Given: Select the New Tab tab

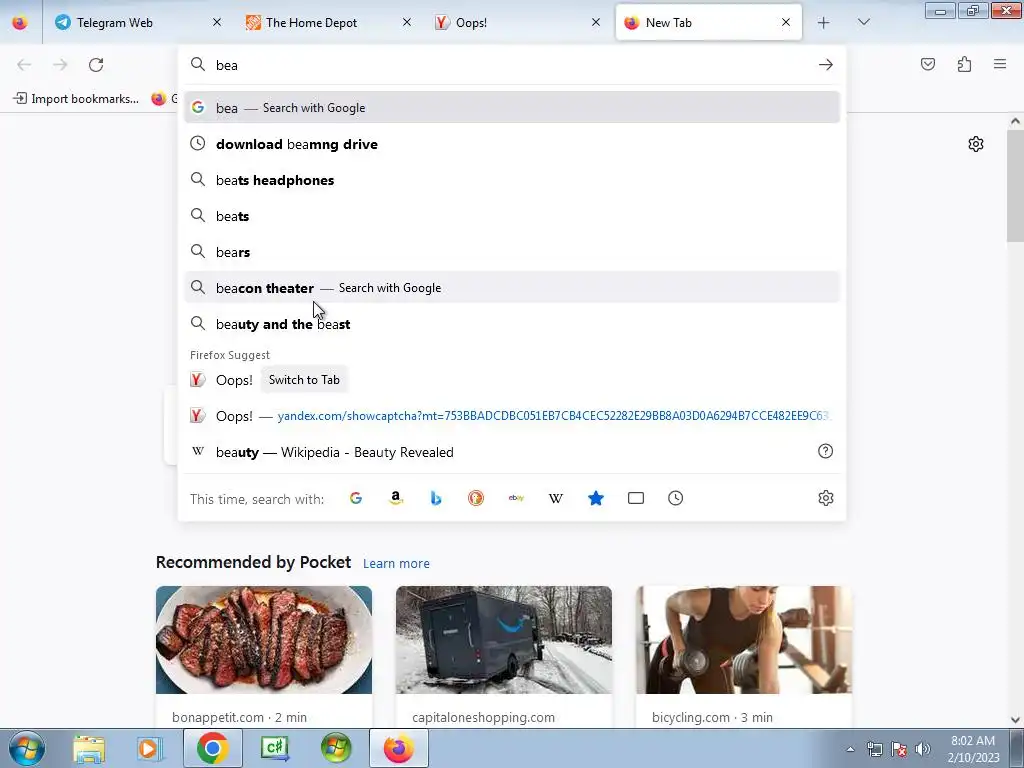Looking at the screenshot, I should tap(708, 23).
